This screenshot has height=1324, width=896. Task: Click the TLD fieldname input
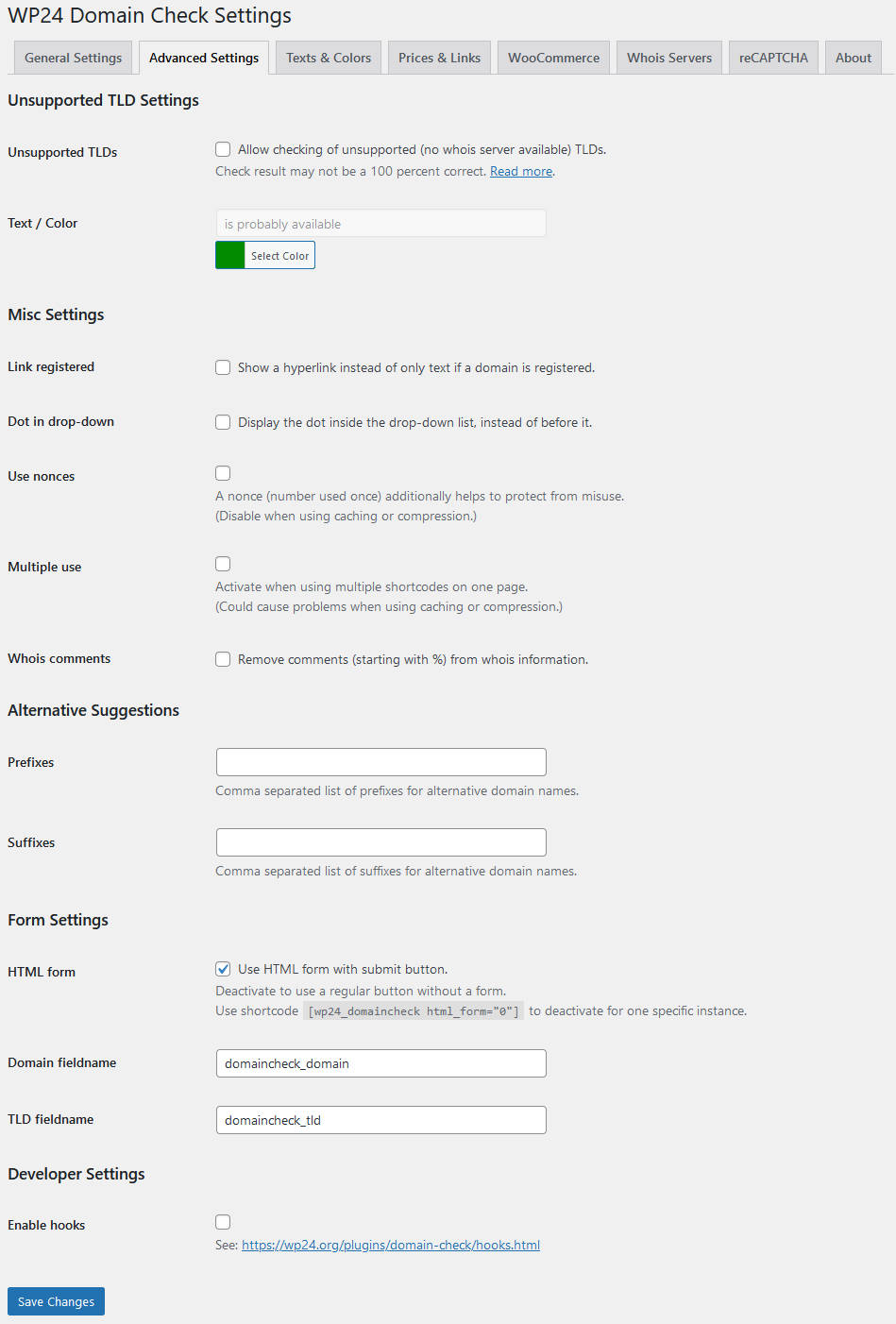(380, 1120)
